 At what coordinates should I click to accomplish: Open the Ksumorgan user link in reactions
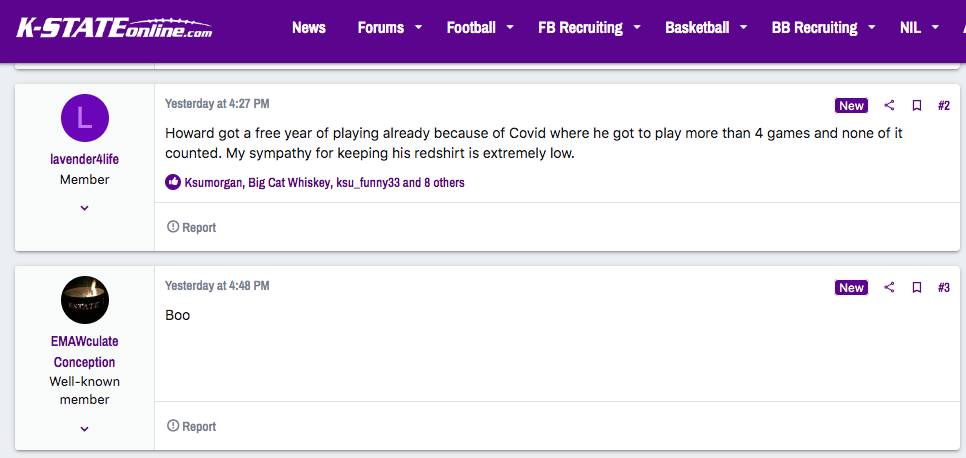tap(213, 183)
